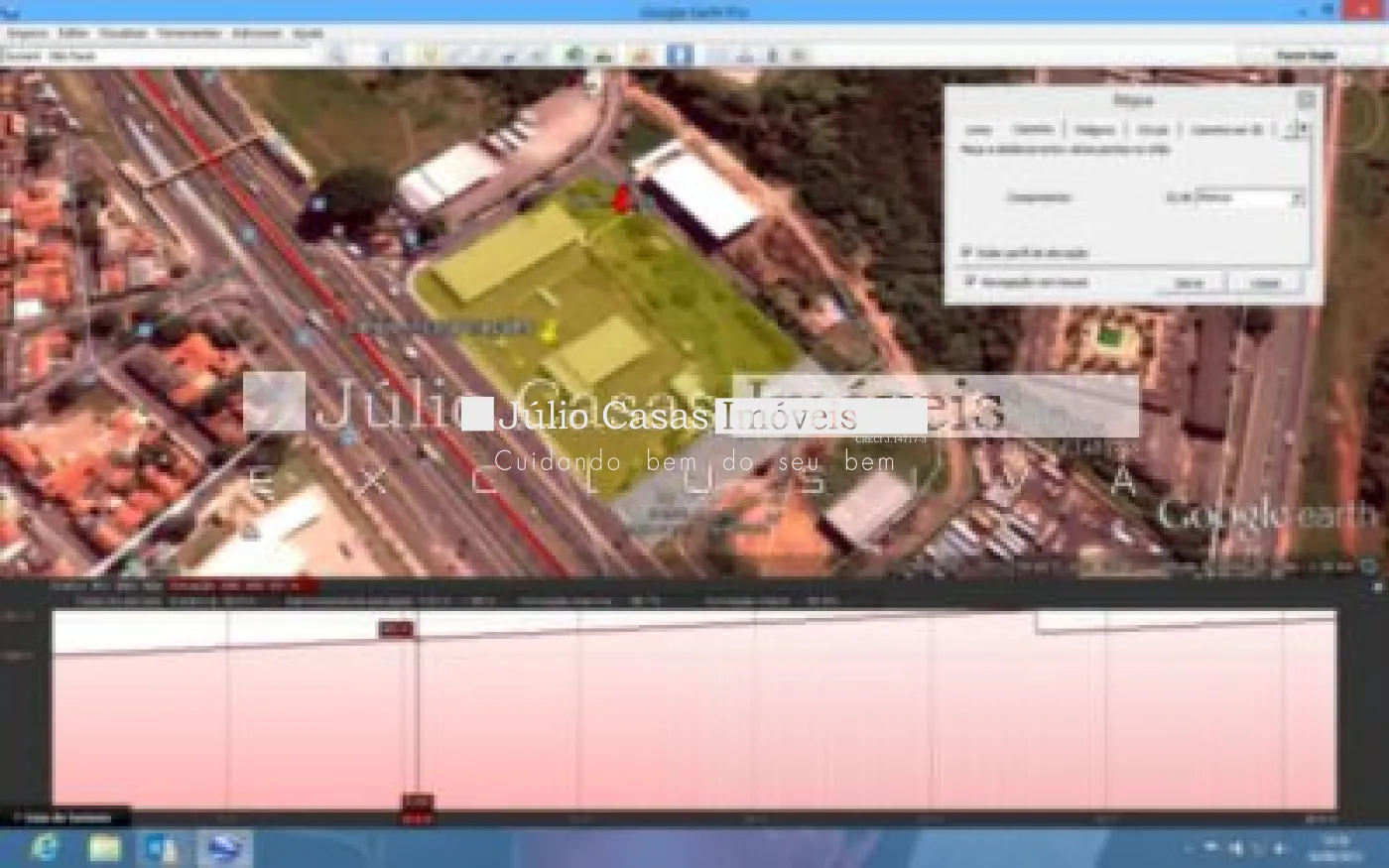This screenshot has width=1389, height=868.
Task: Click the Limpar button in ruler dialog
Action: (1265, 283)
